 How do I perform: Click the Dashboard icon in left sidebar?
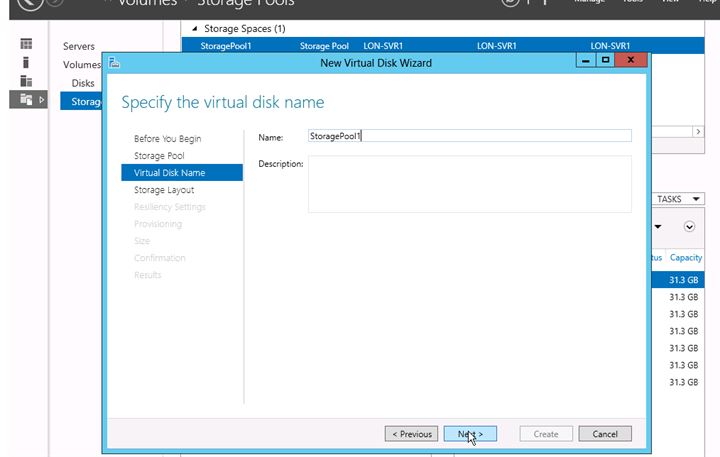tap(27, 45)
